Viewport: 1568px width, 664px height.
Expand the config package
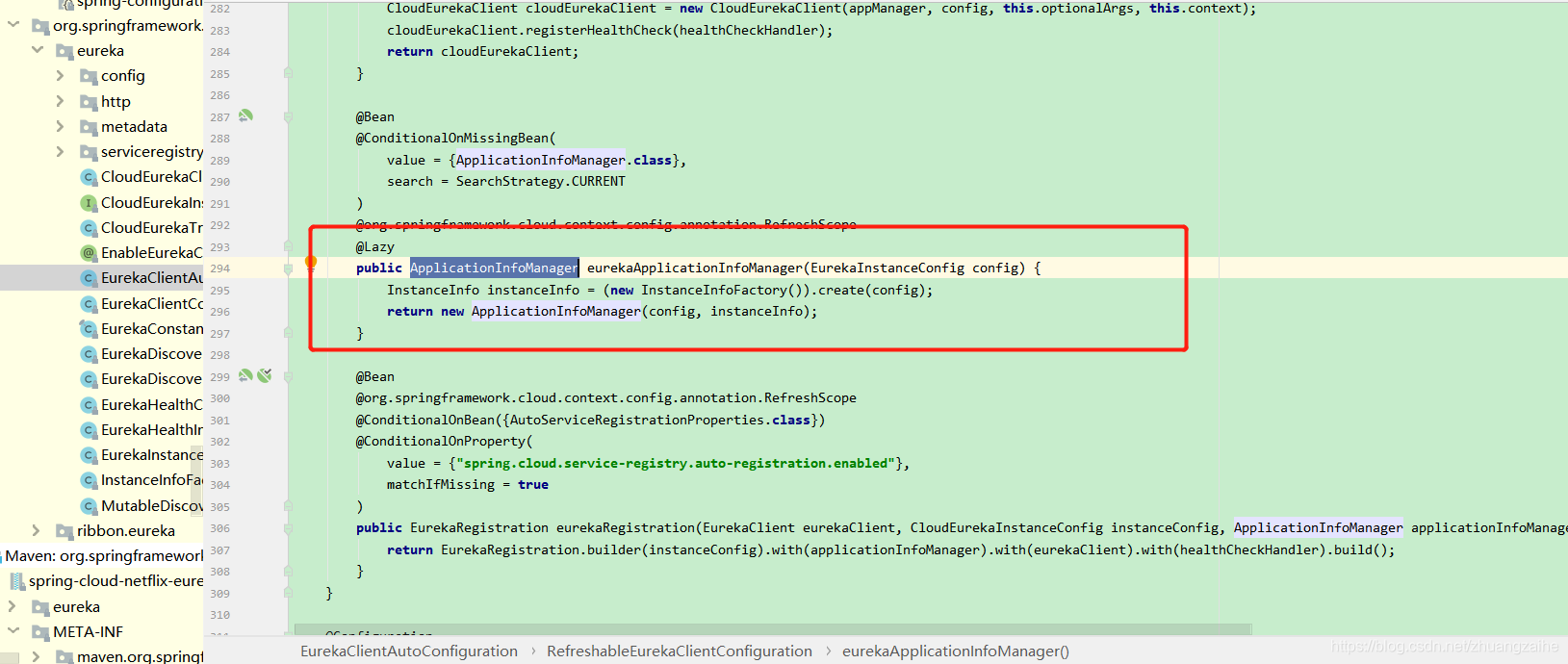pos(60,75)
